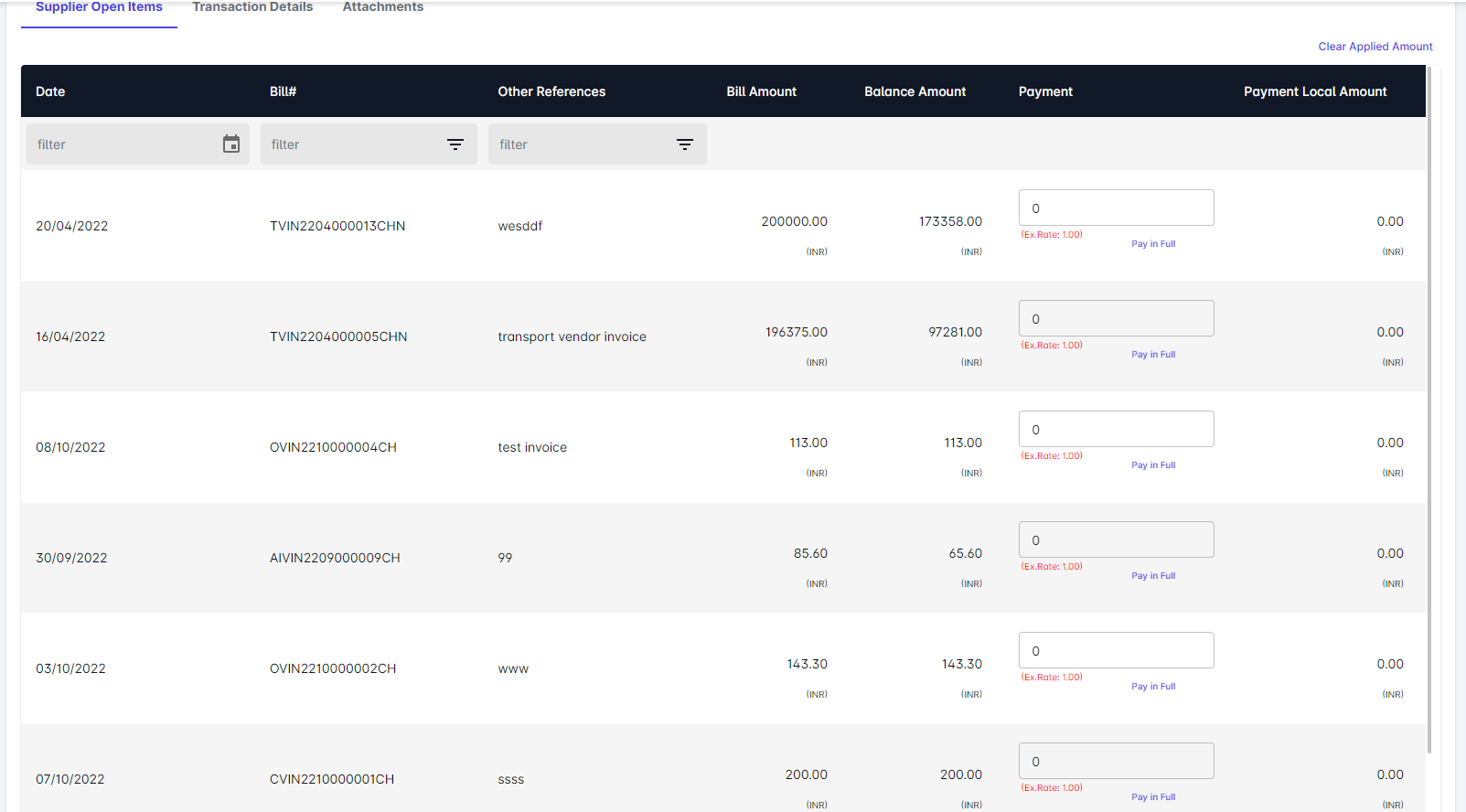Viewport: 1466px width, 812px height.
Task: Click date 08/10/2022
Action: pyautogui.click(x=70, y=447)
